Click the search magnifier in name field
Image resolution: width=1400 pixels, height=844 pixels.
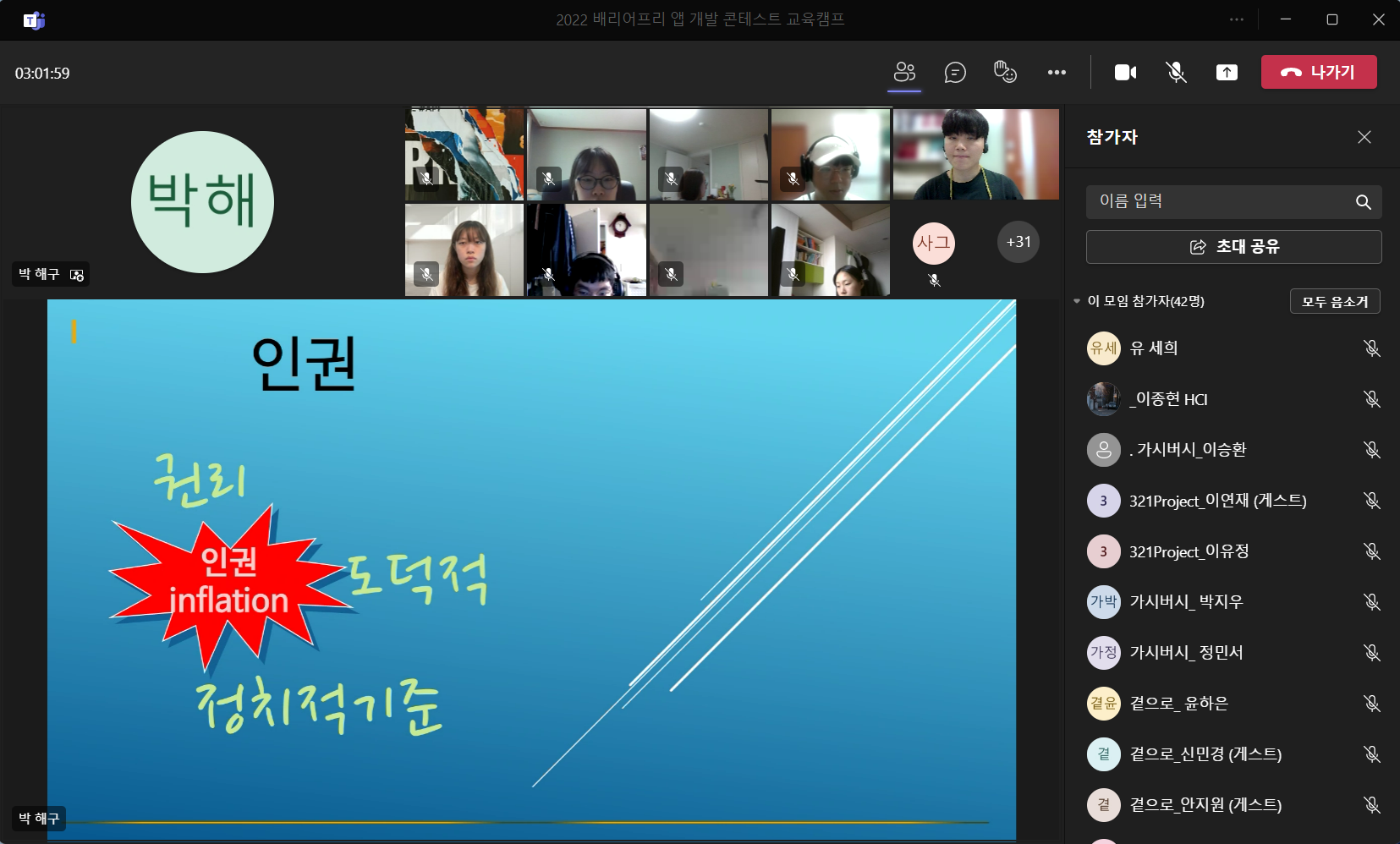point(1363,202)
